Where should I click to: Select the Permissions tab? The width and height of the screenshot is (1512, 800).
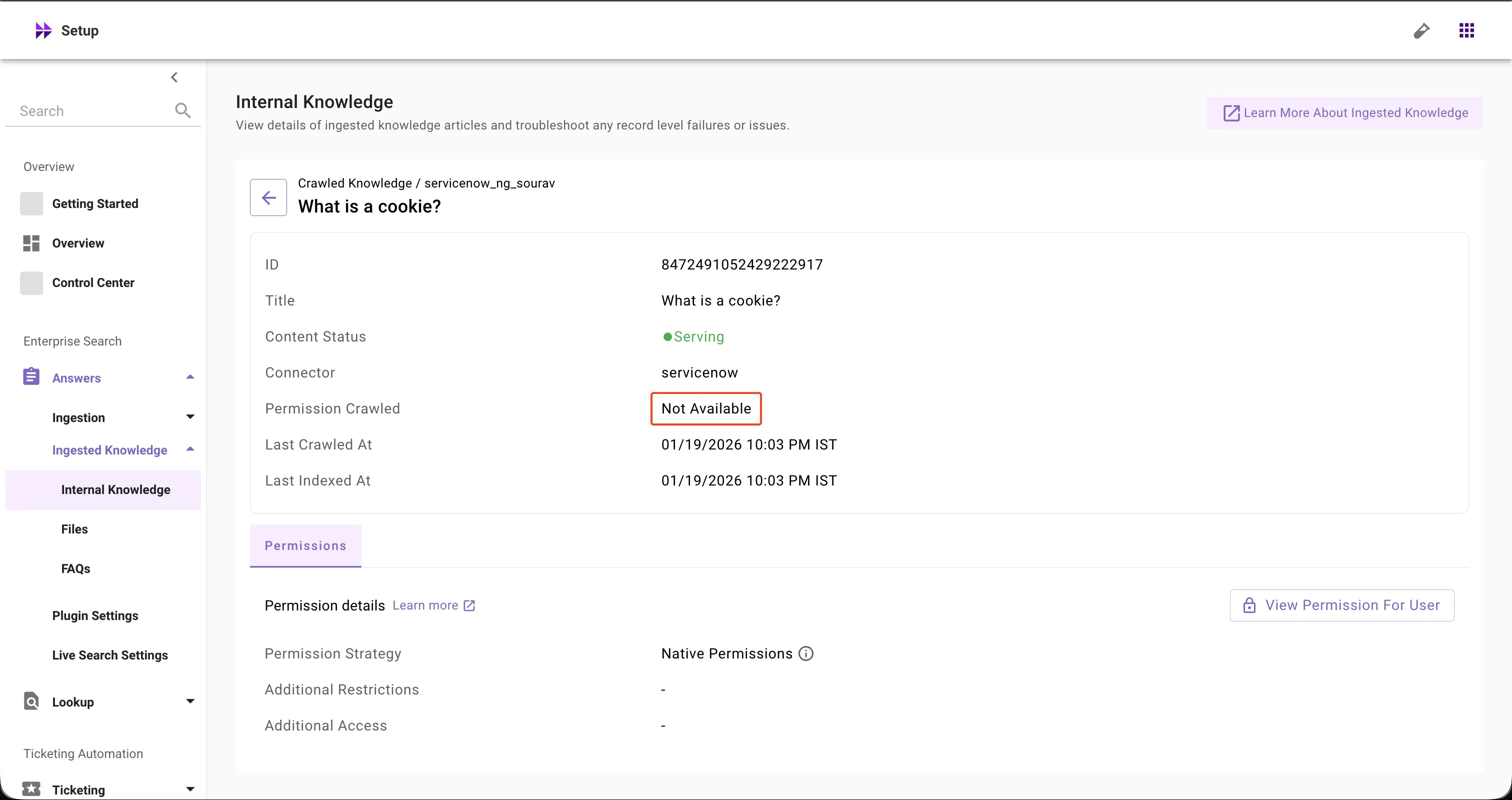click(305, 546)
